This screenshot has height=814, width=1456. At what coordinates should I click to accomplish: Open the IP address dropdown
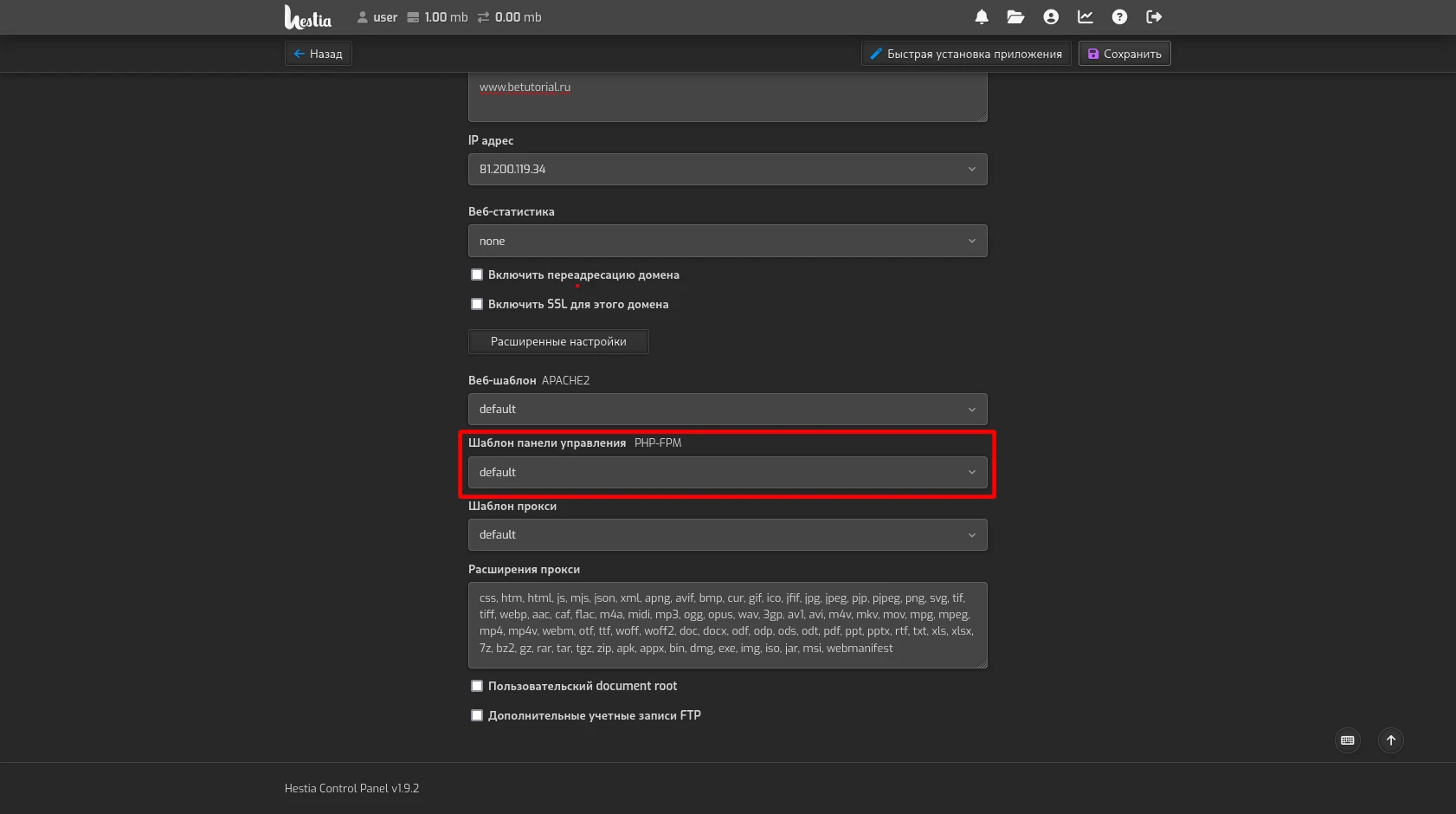tap(727, 170)
